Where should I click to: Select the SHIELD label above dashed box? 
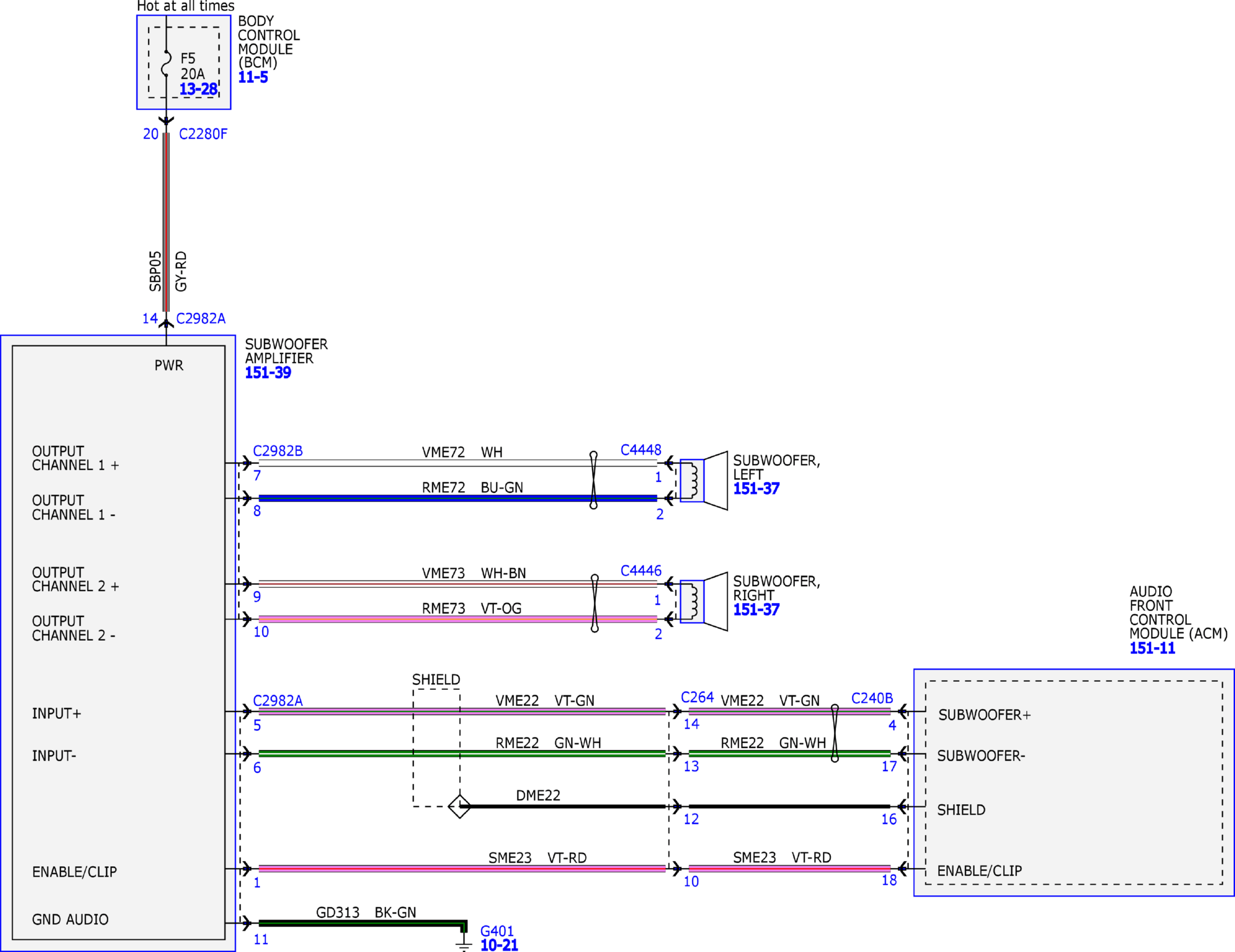click(x=436, y=680)
